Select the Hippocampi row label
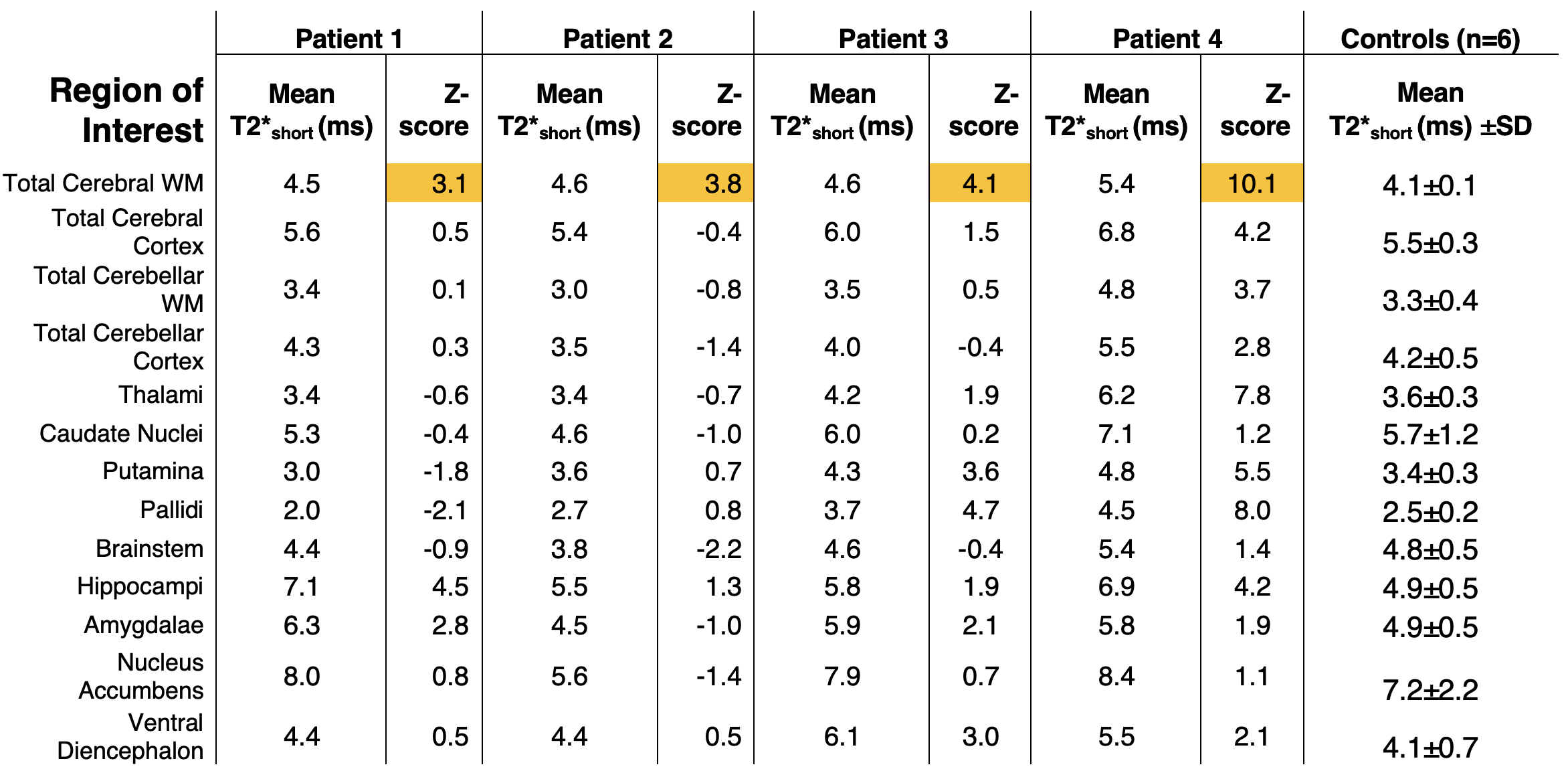 [x=140, y=586]
